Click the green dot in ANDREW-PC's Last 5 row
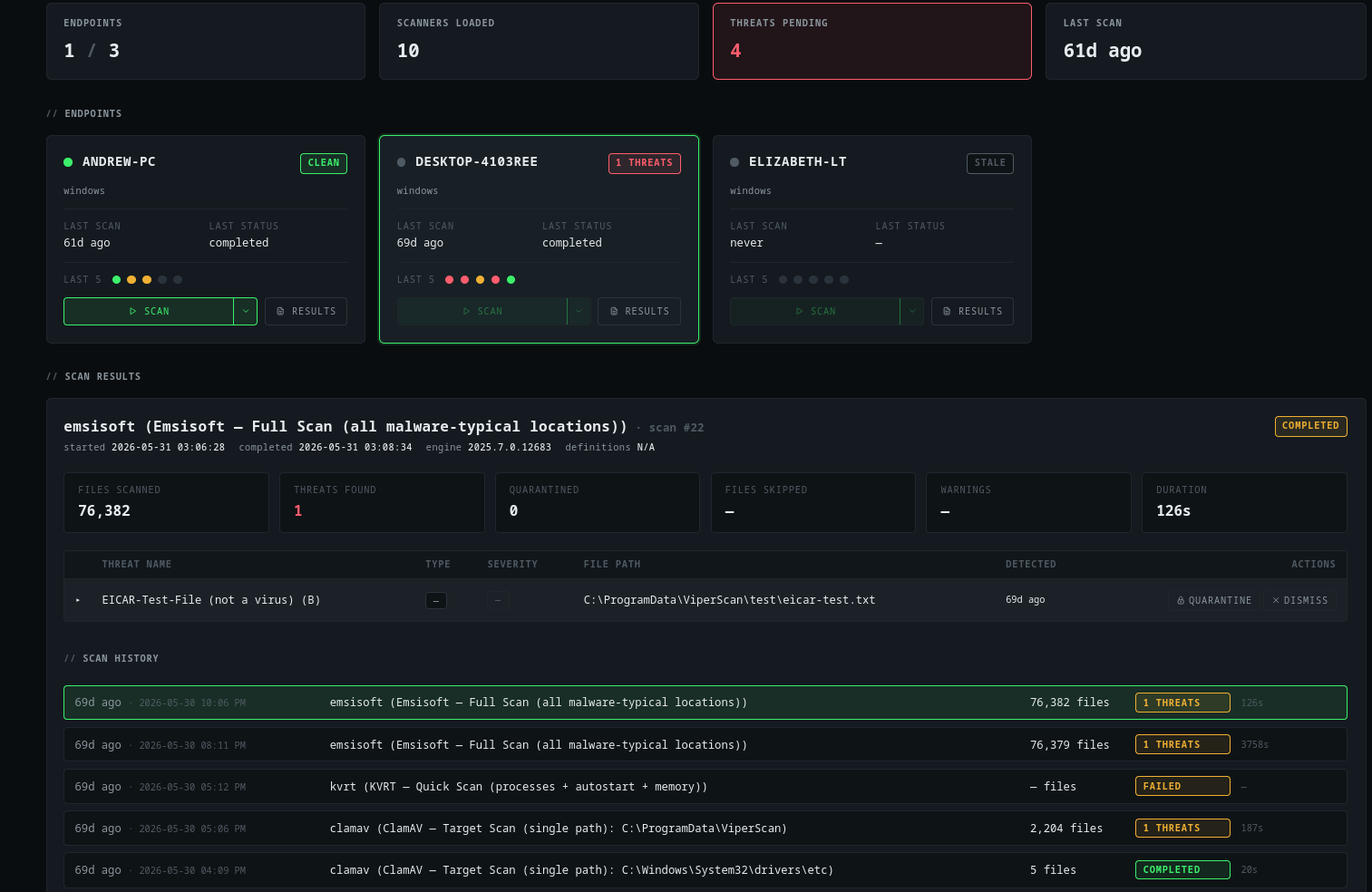The width and height of the screenshot is (1372, 892). [116, 280]
